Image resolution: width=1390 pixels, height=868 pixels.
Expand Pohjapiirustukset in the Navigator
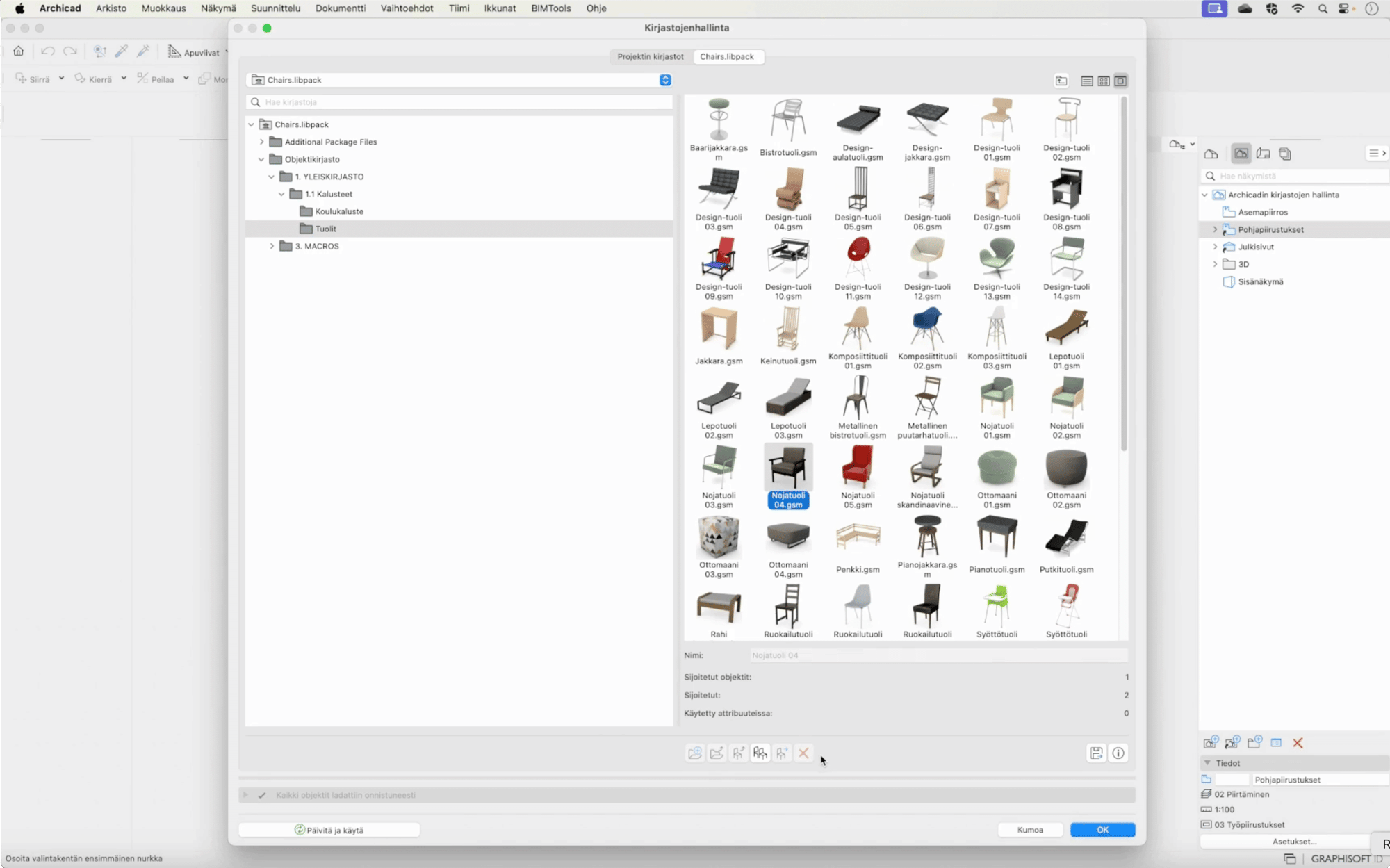pos(1215,230)
